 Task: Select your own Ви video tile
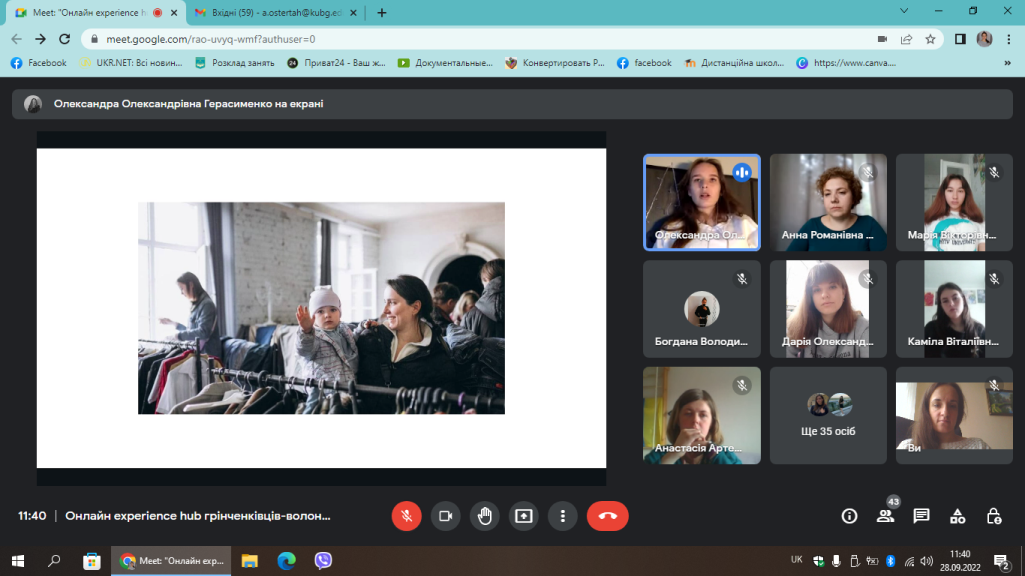pos(954,416)
